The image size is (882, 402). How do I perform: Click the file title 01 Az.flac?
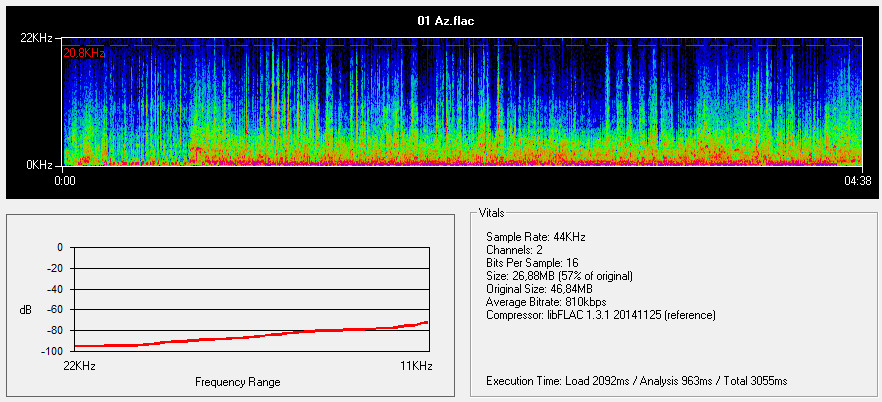click(x=441, y=20)
